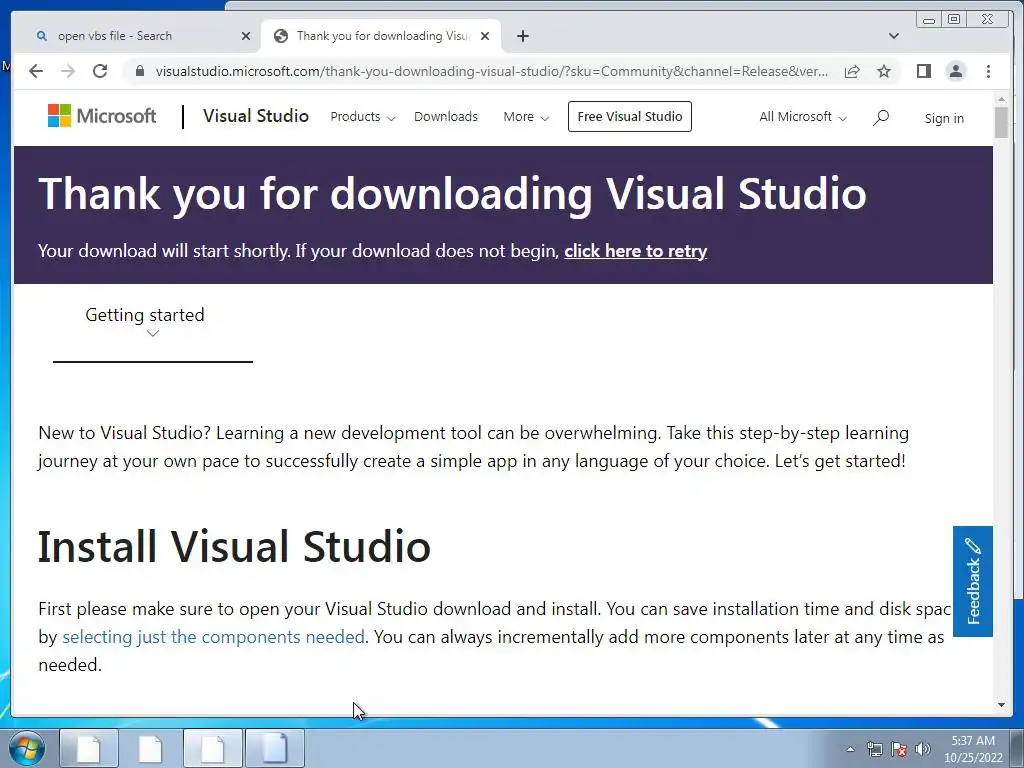This screenshot has height=768, width=1024.
Task: Open the taskbar clock showing 5:37 AM
Action: [972, 749]
